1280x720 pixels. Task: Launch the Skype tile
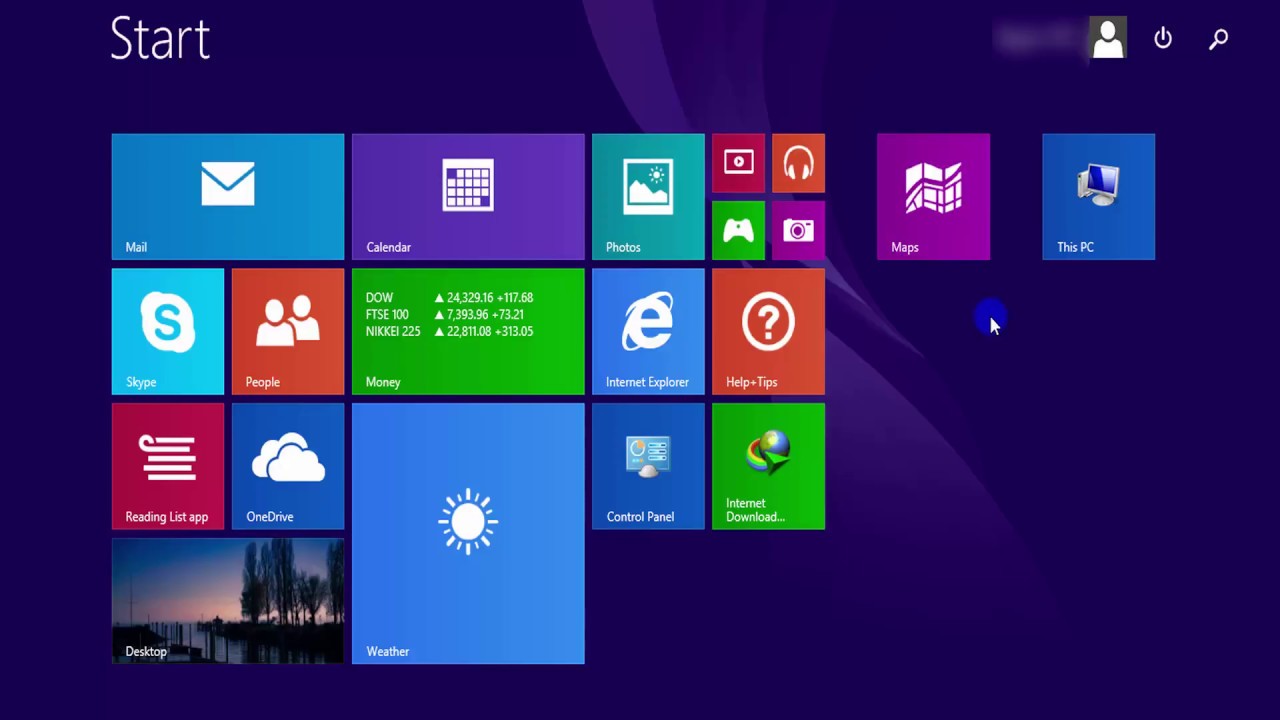tap(168, 332)
